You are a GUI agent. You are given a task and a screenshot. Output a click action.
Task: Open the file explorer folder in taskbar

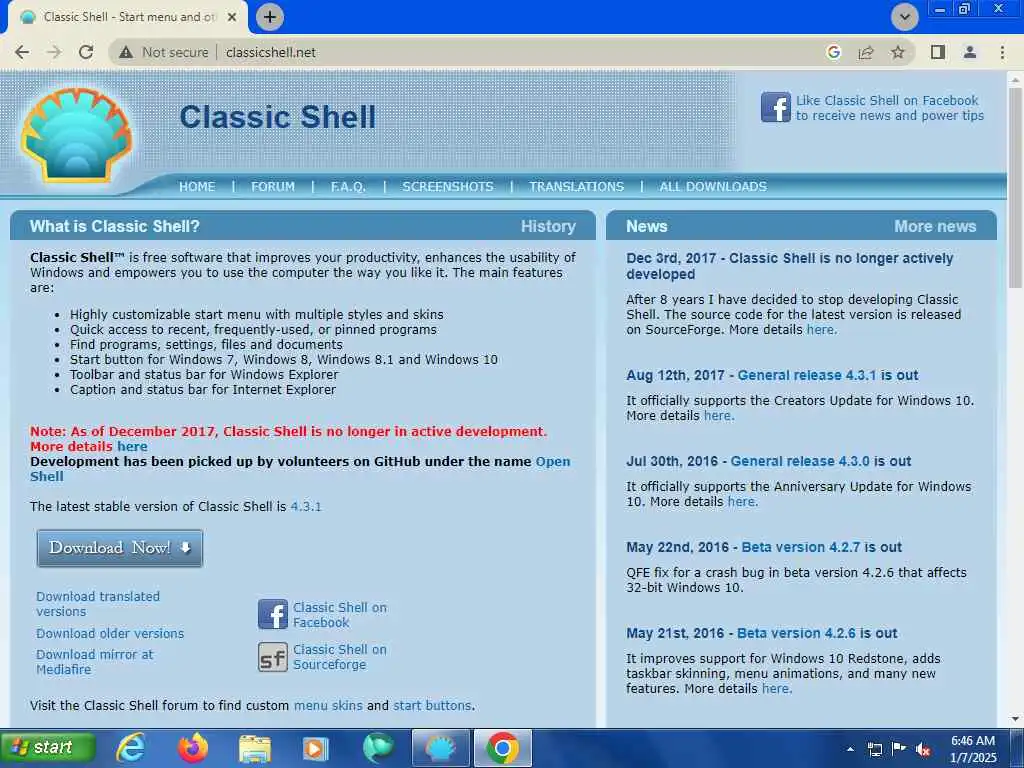pos(254,748)
